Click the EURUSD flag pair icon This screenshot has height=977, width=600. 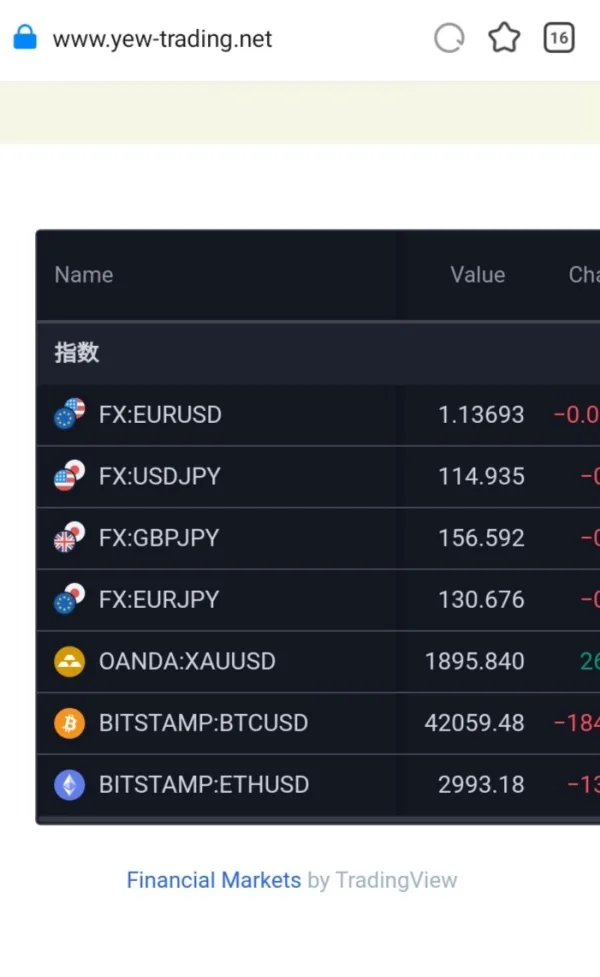[69, 414]
